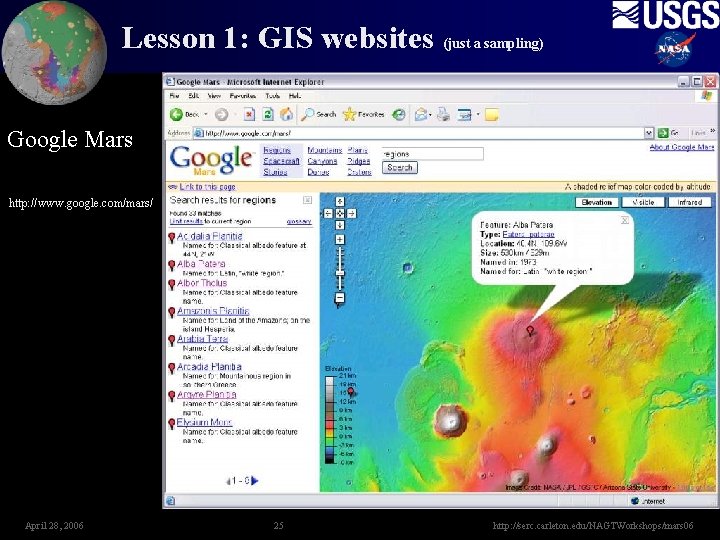
Task: Click Link to this page
Action: pyautogui.click(x=208, y=187)
